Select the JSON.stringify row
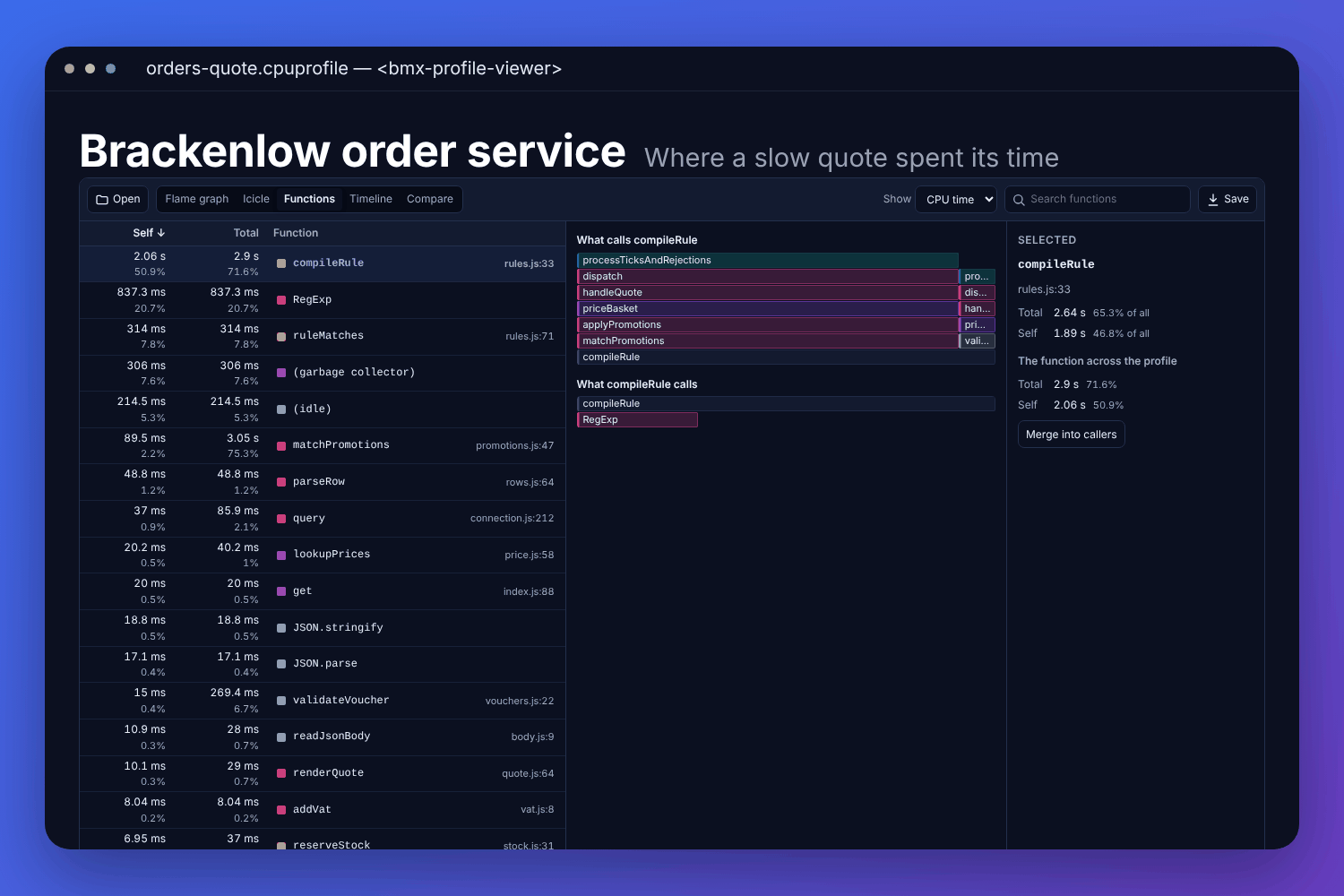Viewport: 1344px width, 896px height. coord(323,628)
